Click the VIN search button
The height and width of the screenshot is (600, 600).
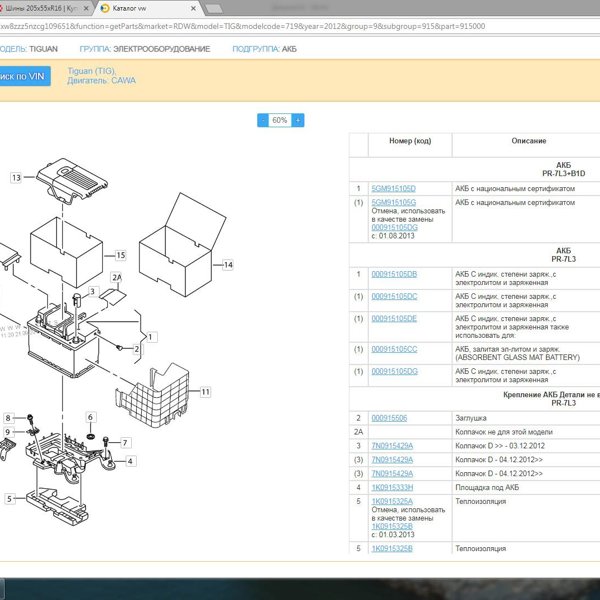(24, 76)
